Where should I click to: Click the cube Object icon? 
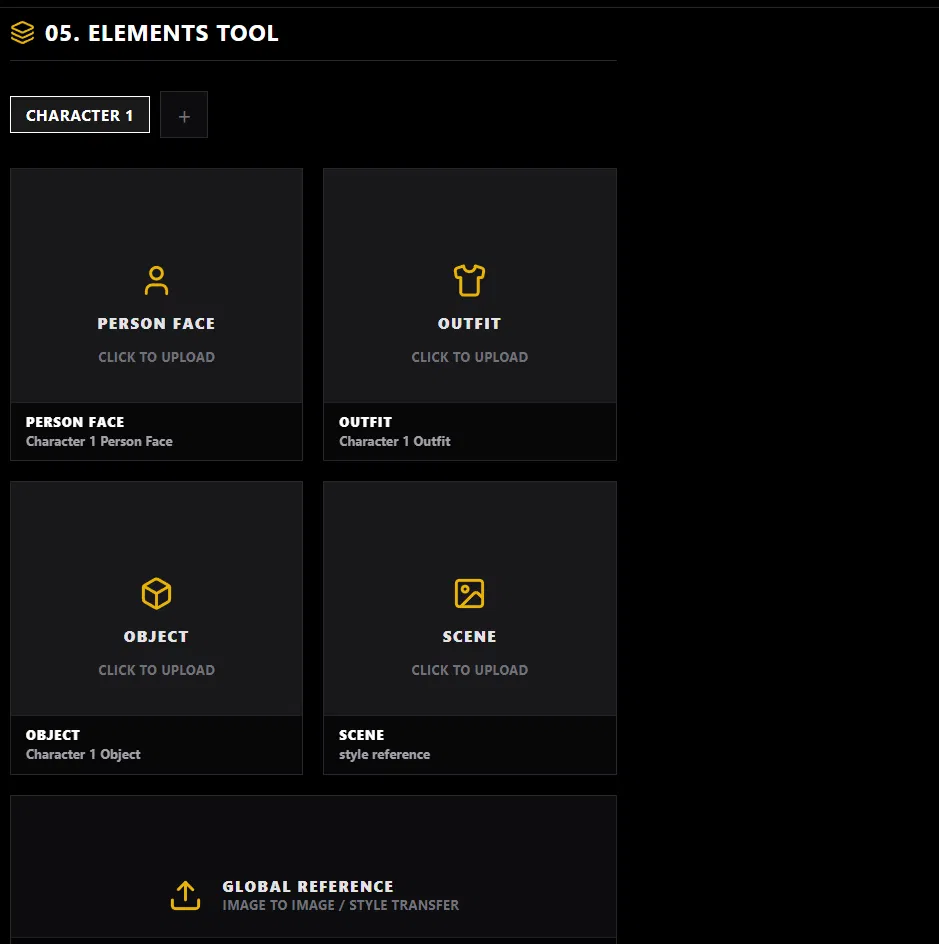tap(156, 594)
